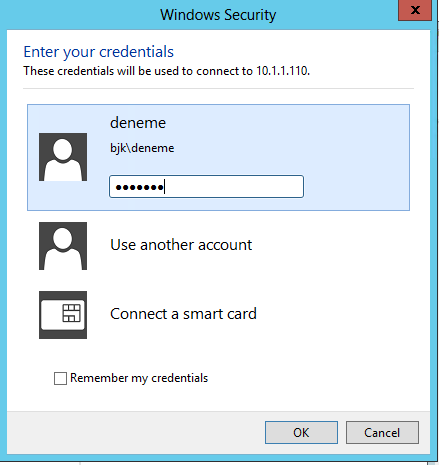This screenshot has width=439, height=465.
Task: Dismiss the dialog with the Cancel button
Action: (382, 433)
